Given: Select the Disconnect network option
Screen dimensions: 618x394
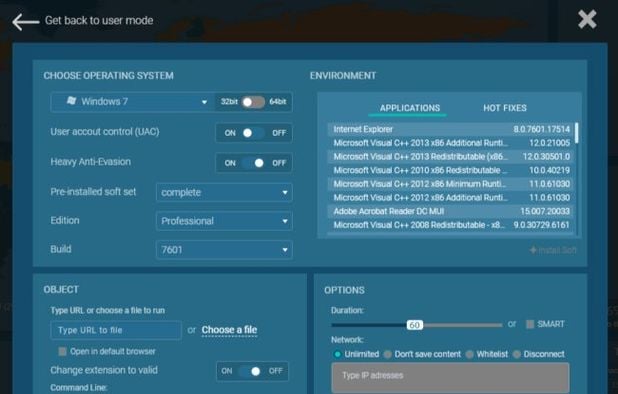Looking at the screenshot, I should coord(517,354).
